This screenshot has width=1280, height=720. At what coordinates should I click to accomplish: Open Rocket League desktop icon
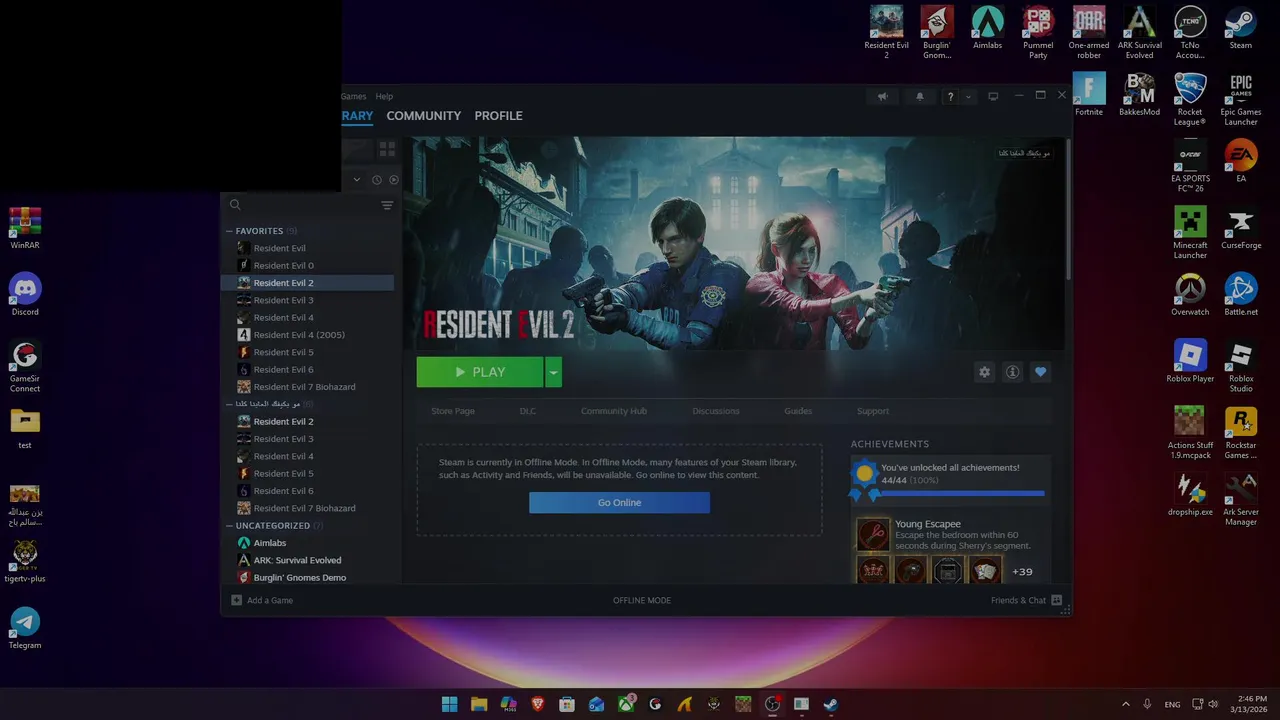point(1190,99)
